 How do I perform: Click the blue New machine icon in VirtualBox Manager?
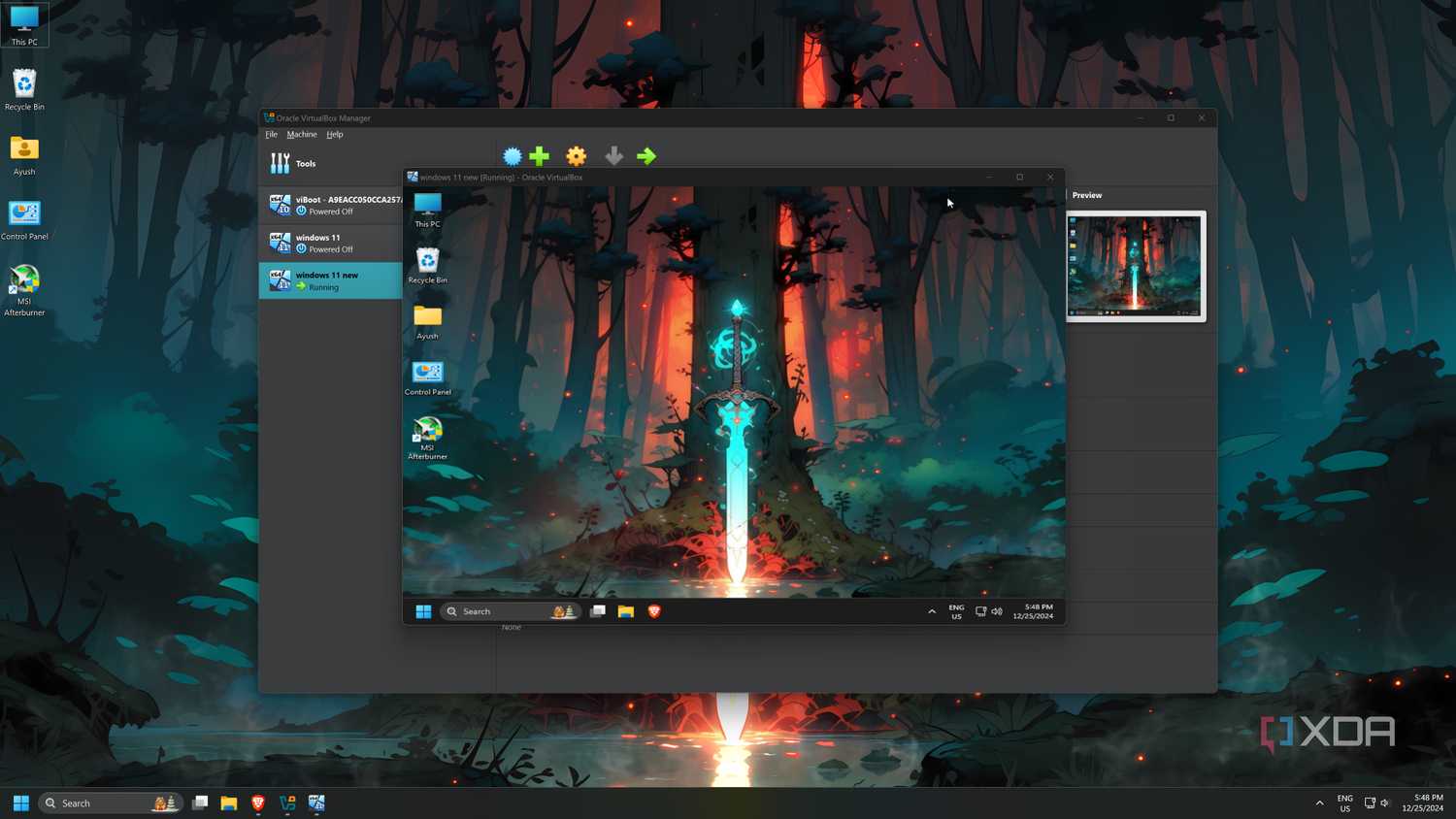point(513,155)
